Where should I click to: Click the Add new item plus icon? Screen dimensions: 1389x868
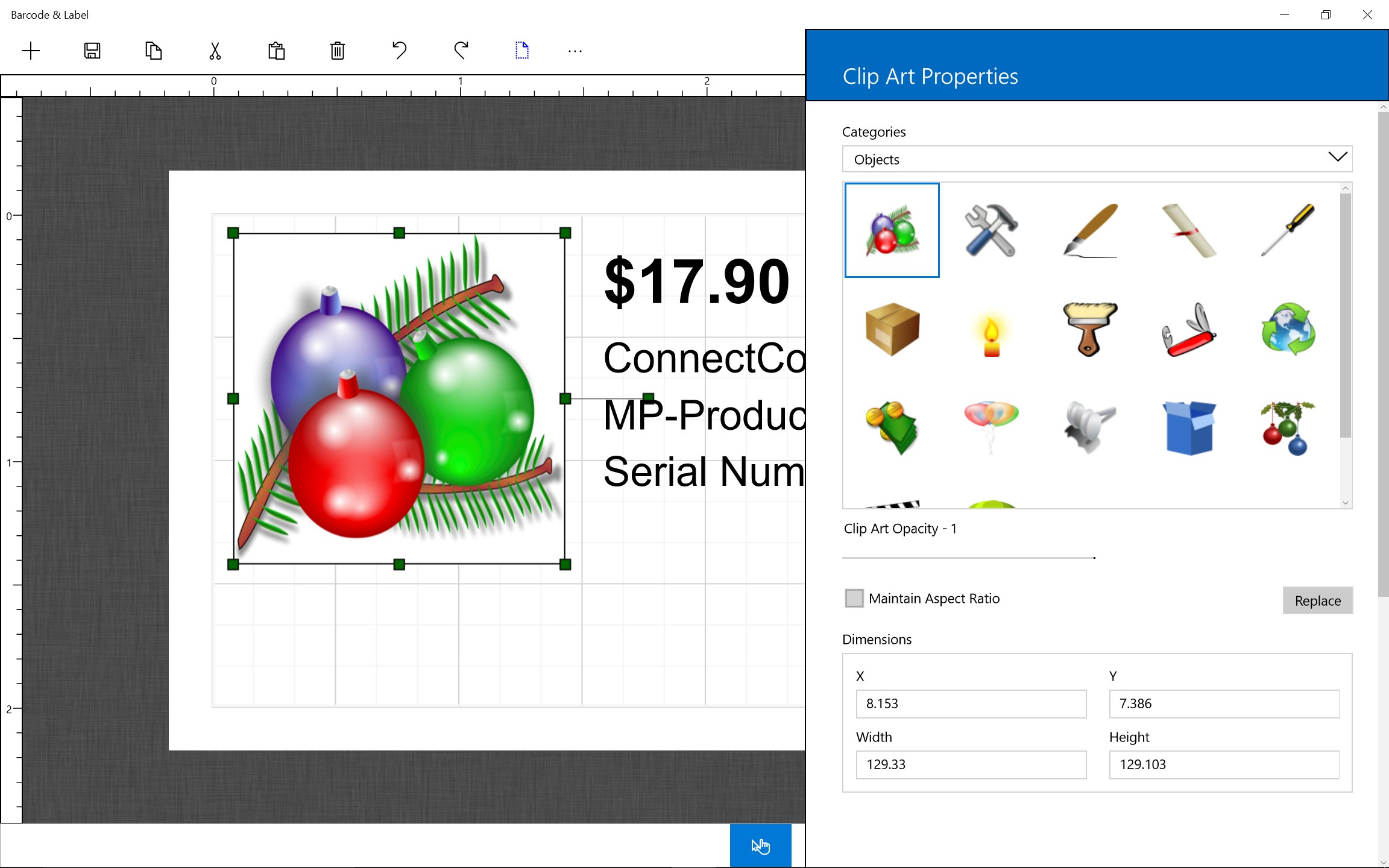pyautogui.click(x=31, y=51)
